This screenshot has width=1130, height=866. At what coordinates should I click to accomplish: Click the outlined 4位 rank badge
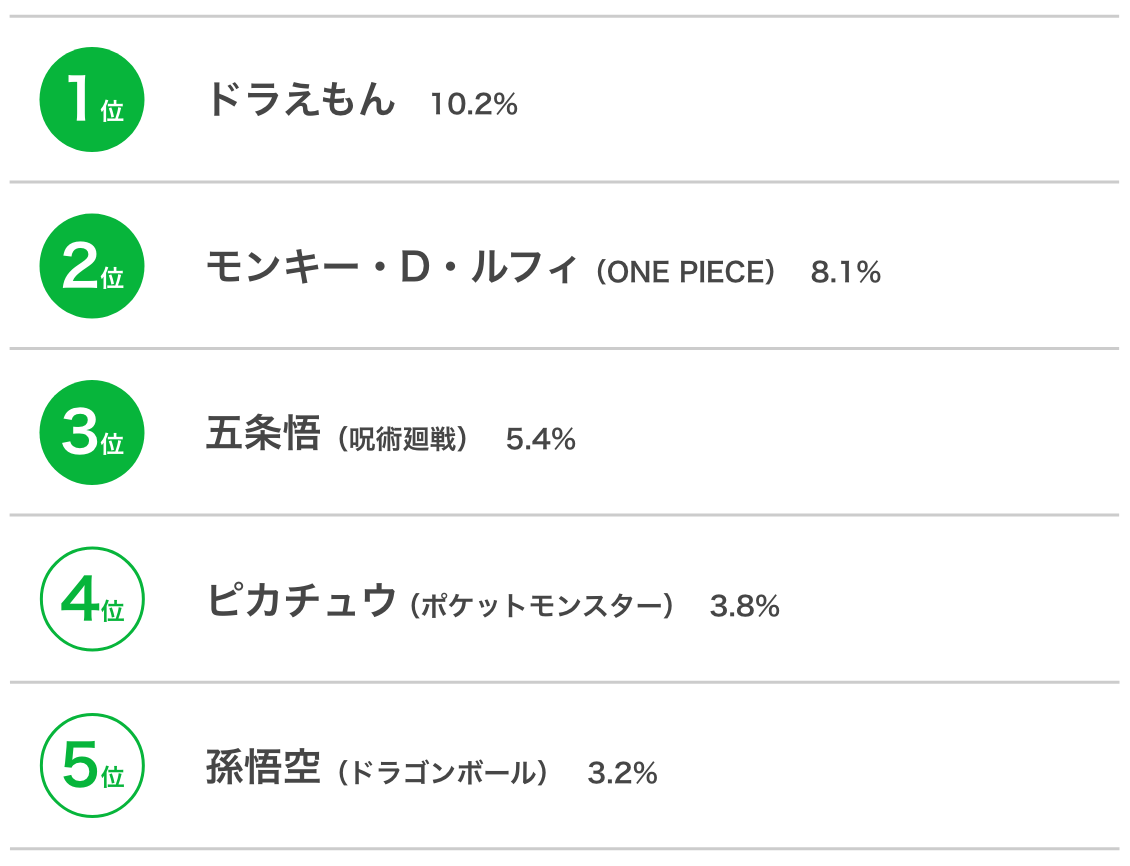point(92,599)
